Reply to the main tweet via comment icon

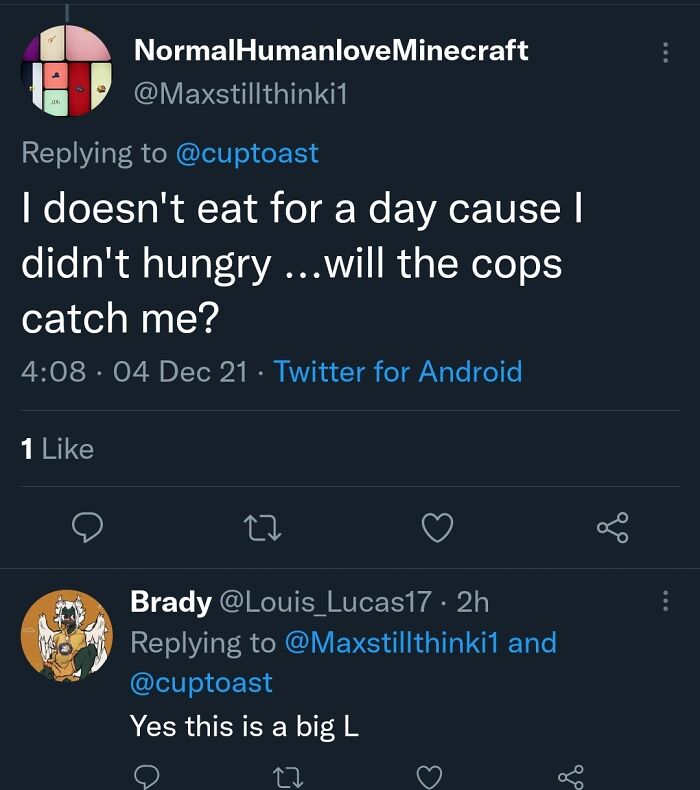(88, 527)
